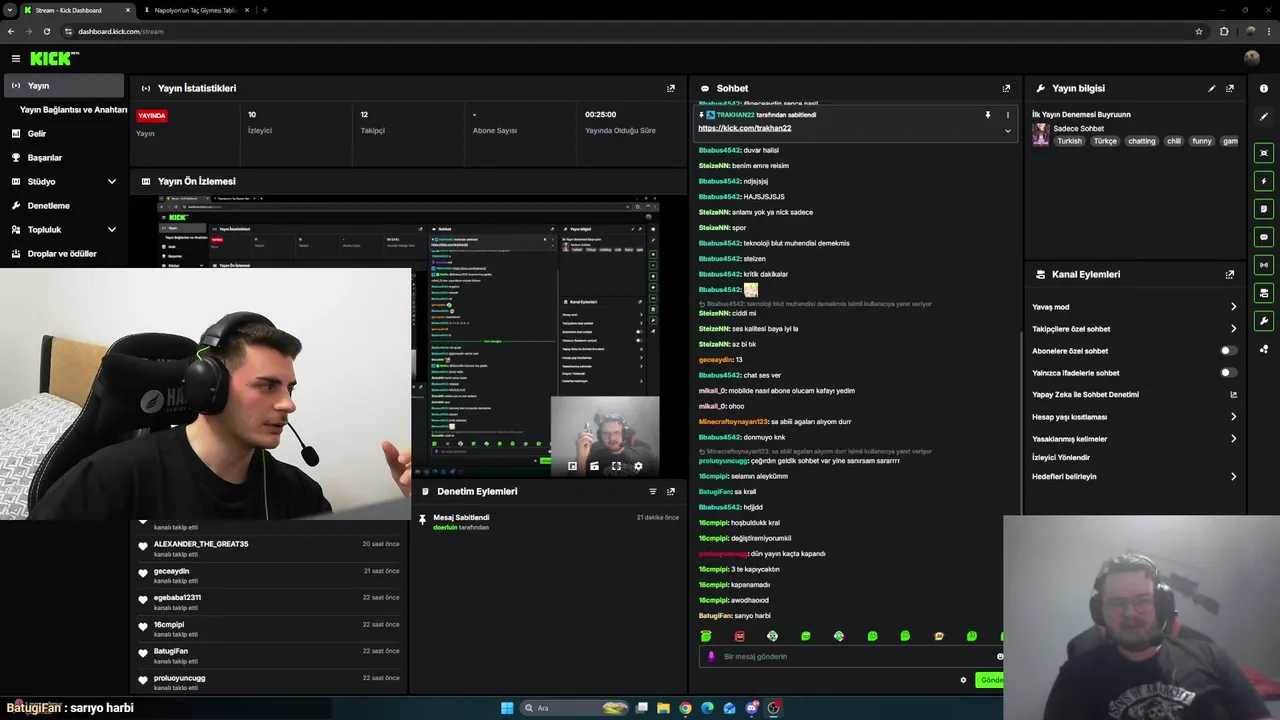Screen dimensions: 1280x720
Task: Click the chatting tag chip
Action: 1141,141
